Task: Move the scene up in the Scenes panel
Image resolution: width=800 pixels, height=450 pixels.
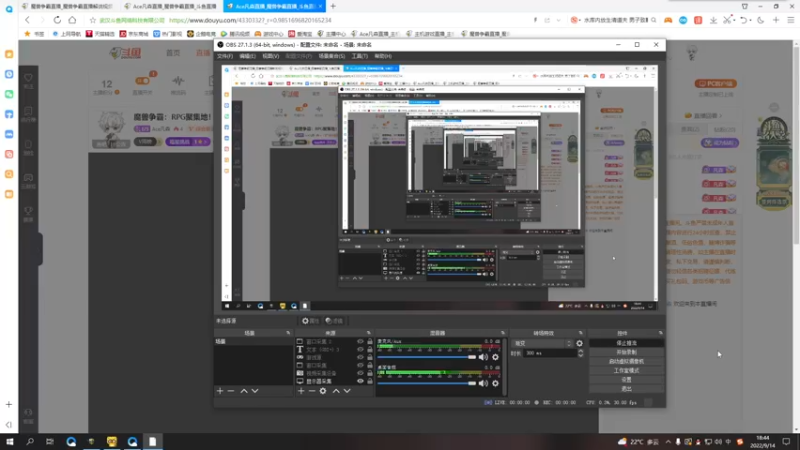Action: point(244,391)
